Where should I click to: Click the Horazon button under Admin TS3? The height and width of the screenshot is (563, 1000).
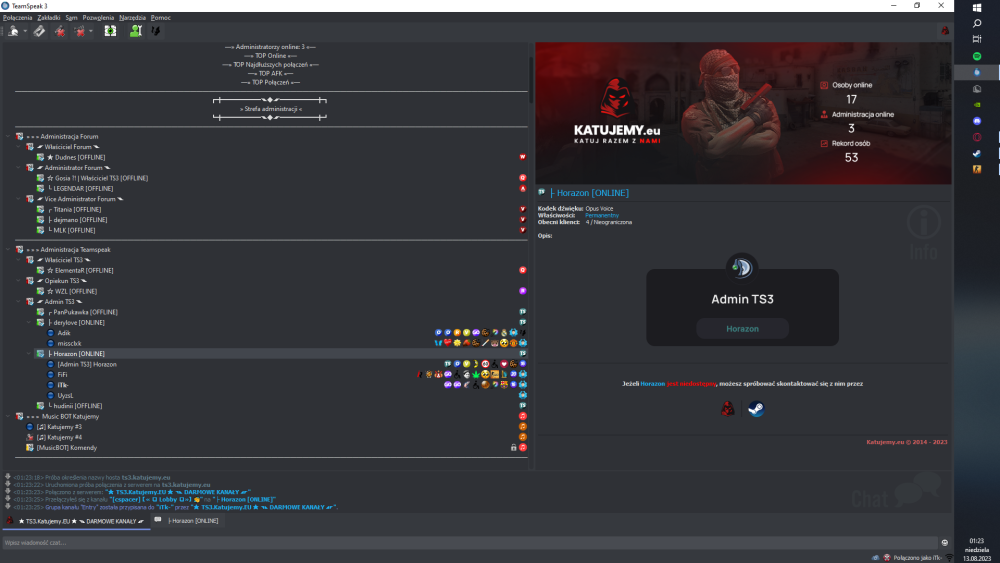742,329
